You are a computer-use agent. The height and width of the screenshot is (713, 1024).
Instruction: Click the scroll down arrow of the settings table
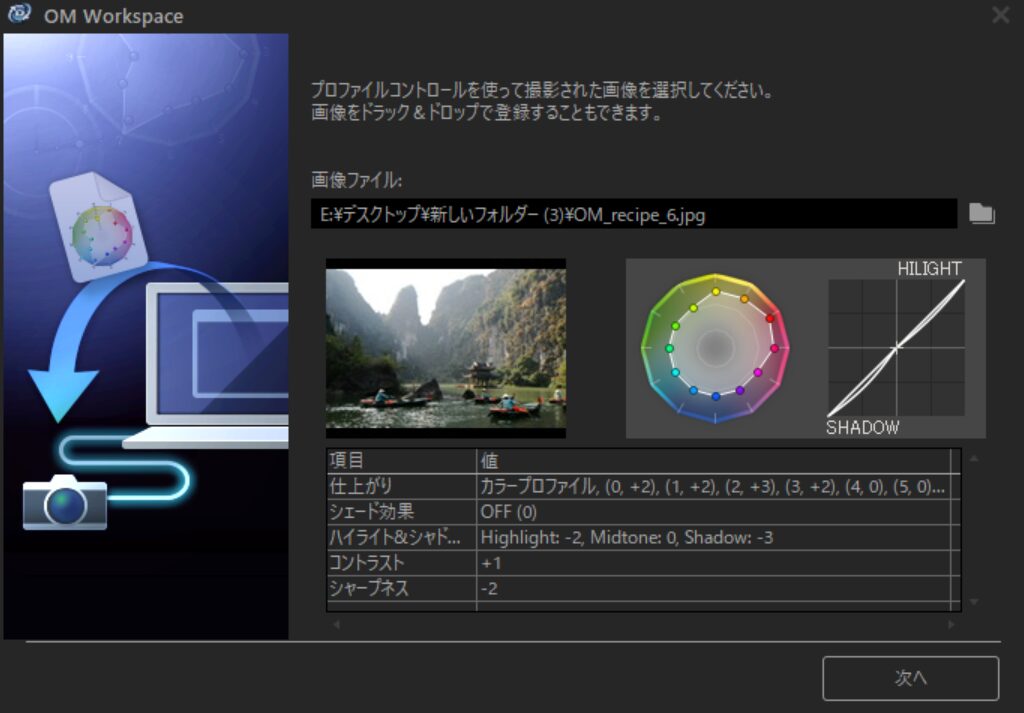(975, 602)
